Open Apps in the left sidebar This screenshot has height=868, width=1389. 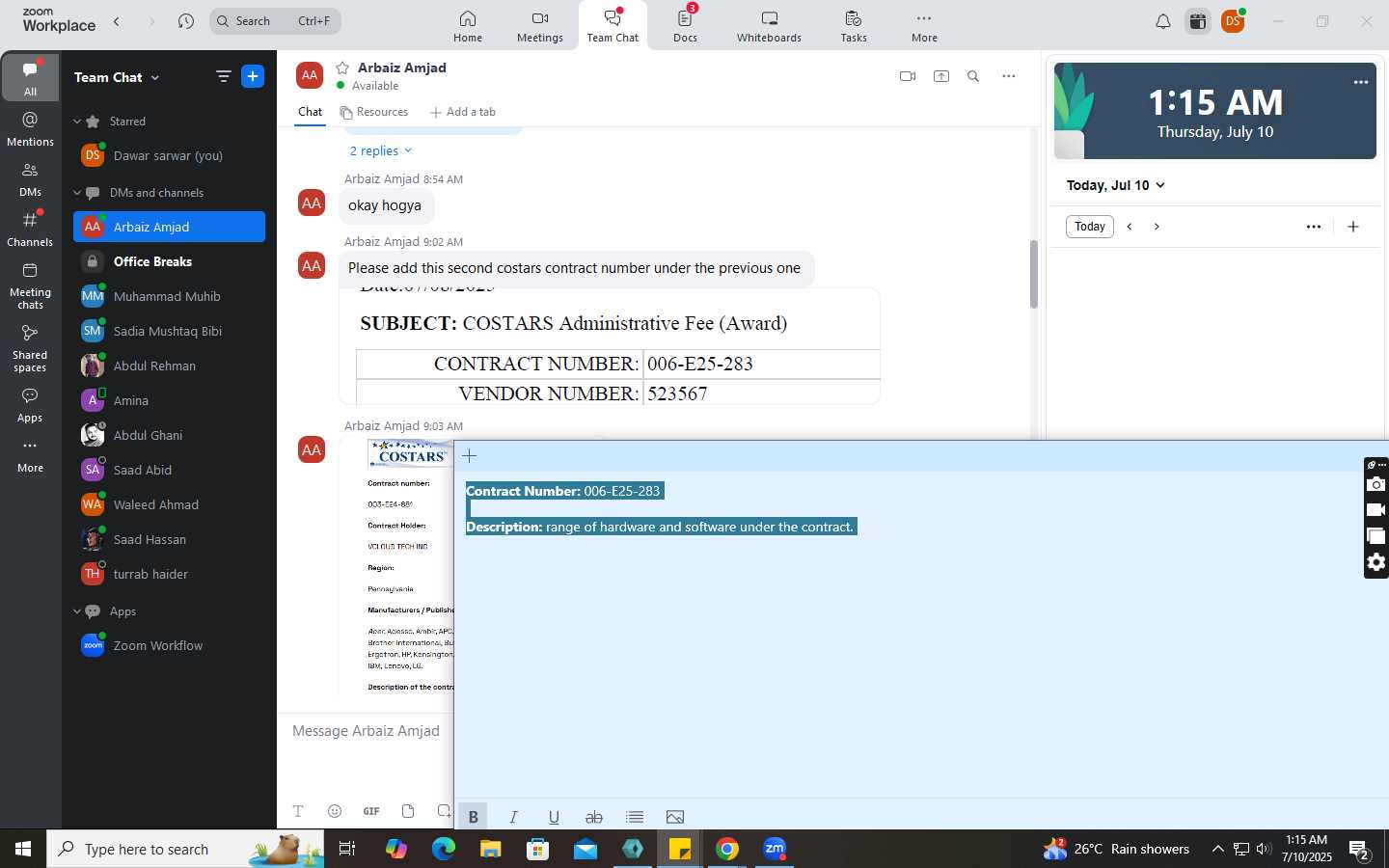pos(30,405)
